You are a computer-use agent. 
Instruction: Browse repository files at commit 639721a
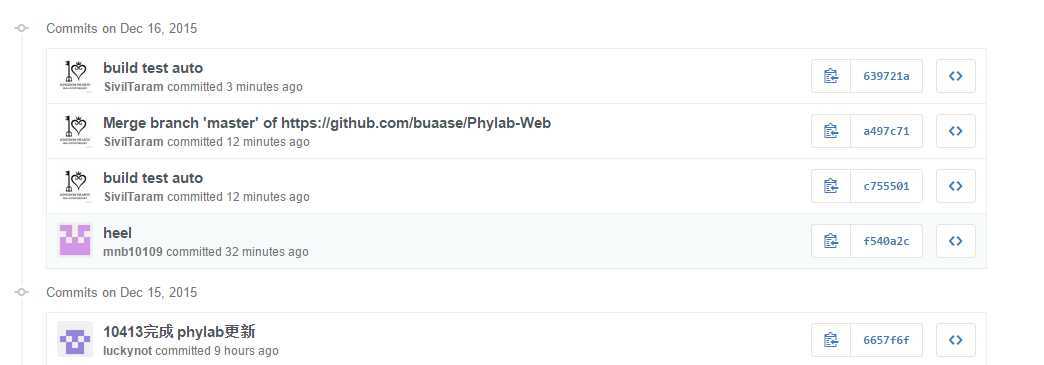[955, 76]
